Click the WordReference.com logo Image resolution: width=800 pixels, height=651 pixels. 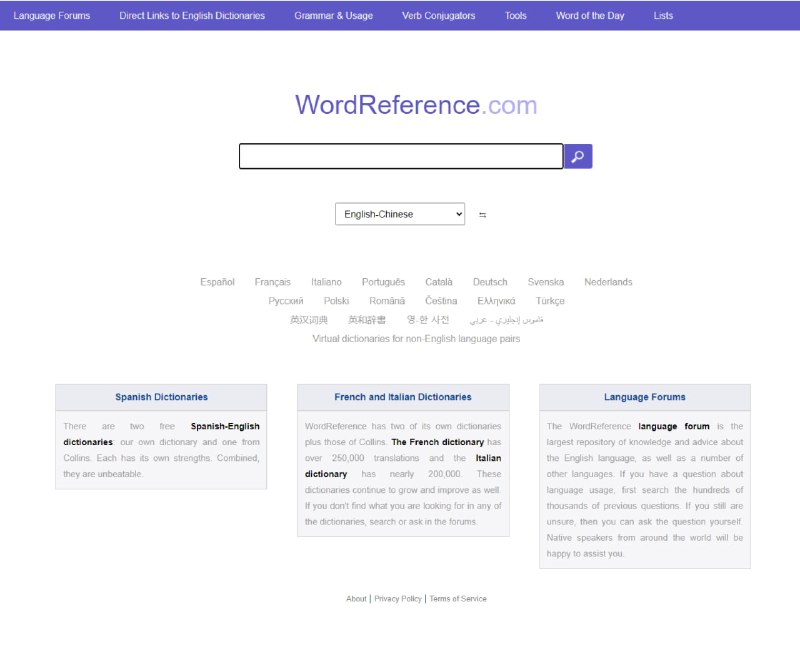coord(416,105)
